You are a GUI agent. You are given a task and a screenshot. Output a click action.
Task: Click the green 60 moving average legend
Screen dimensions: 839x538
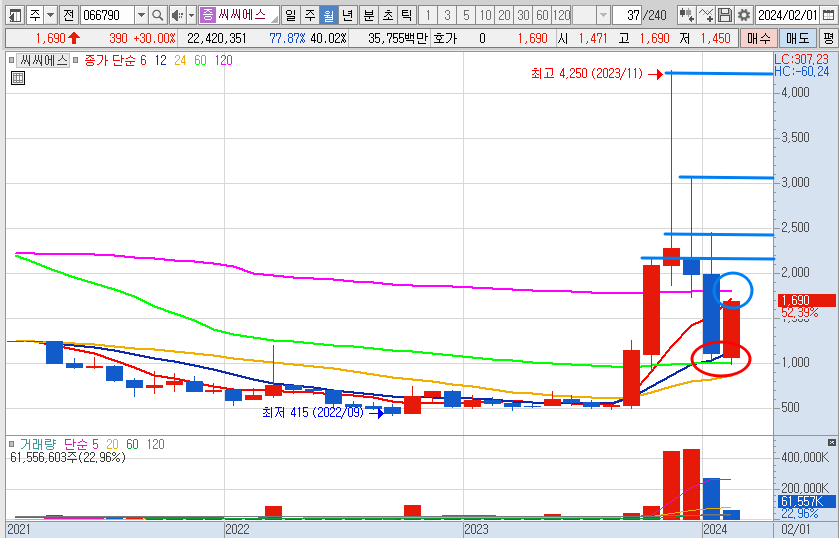[x=200, y=60]
